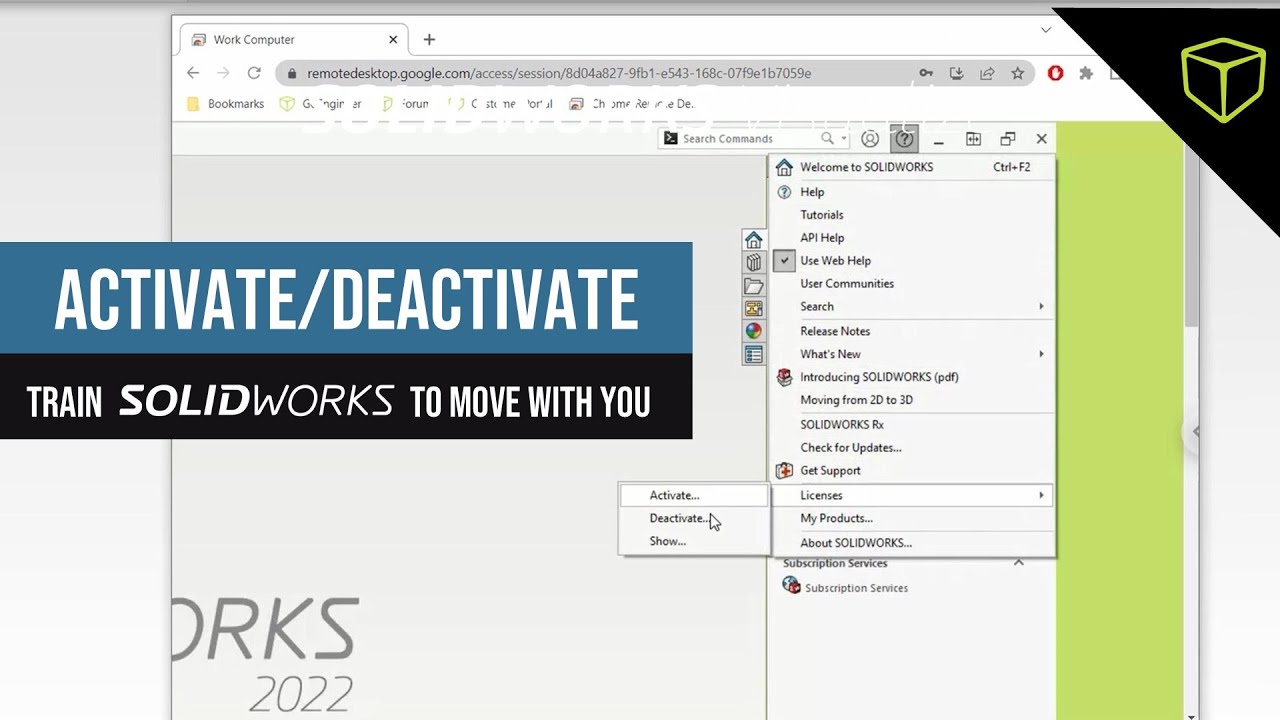Image resolution: width=1280 pixels, height=720 pixels.
Task: Expand the Licenses submenu arrow
Action: 1041,495
